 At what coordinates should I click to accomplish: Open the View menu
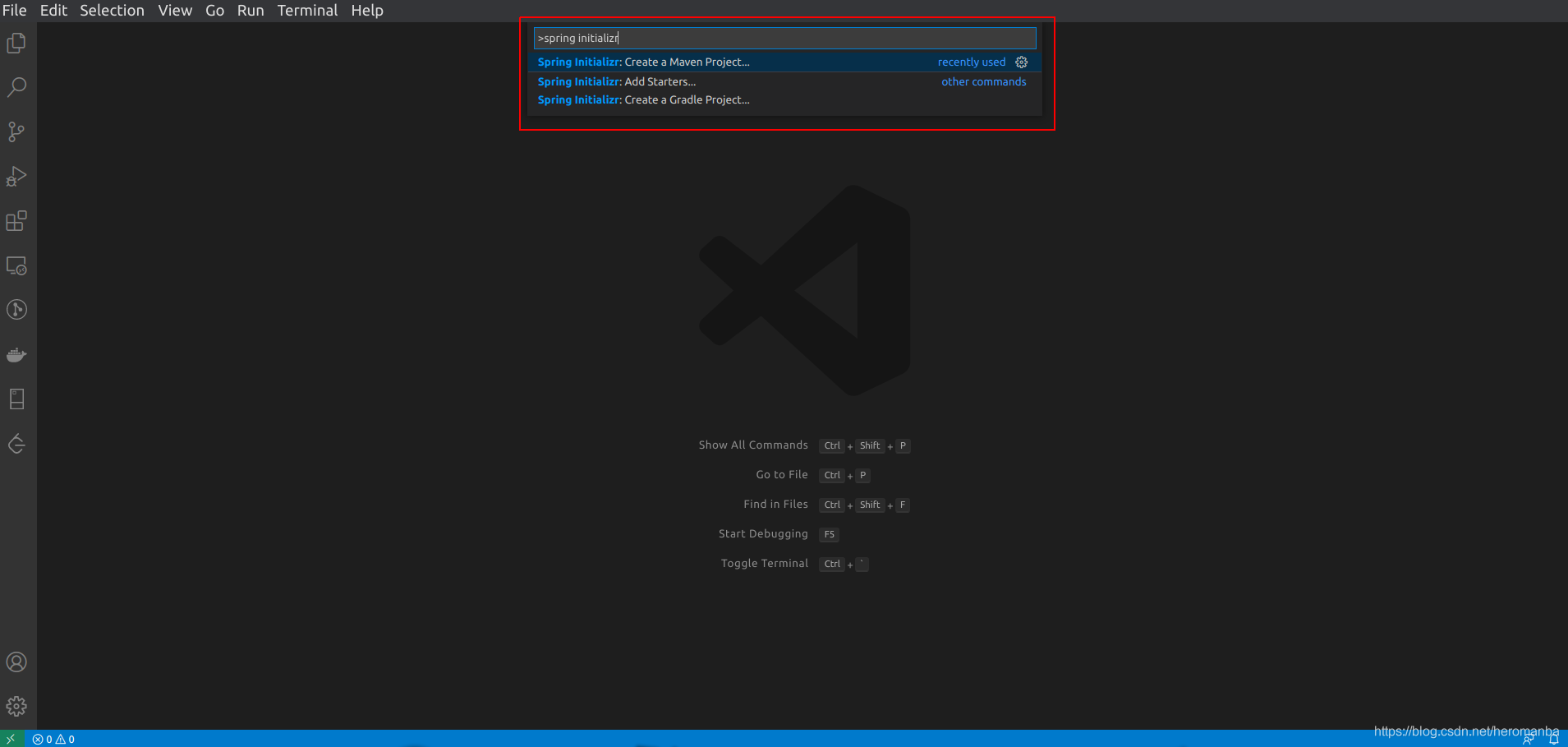pos(175,11)
